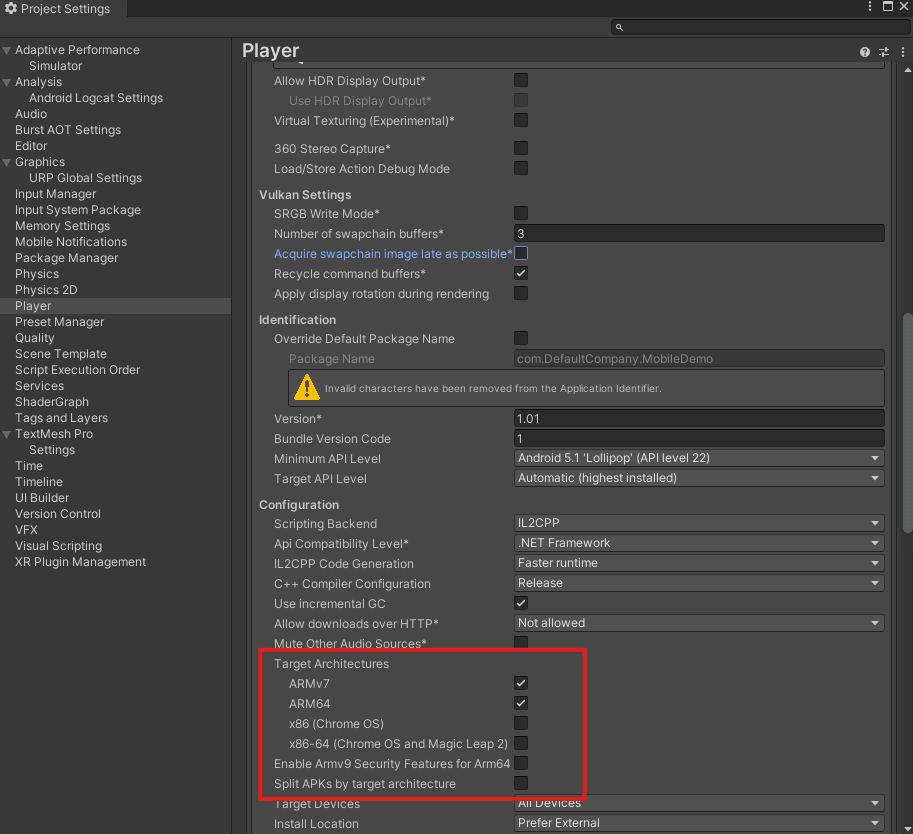Select the Audio settings page
The height and width of the screenshot is (834, 913).
(31, 114)
